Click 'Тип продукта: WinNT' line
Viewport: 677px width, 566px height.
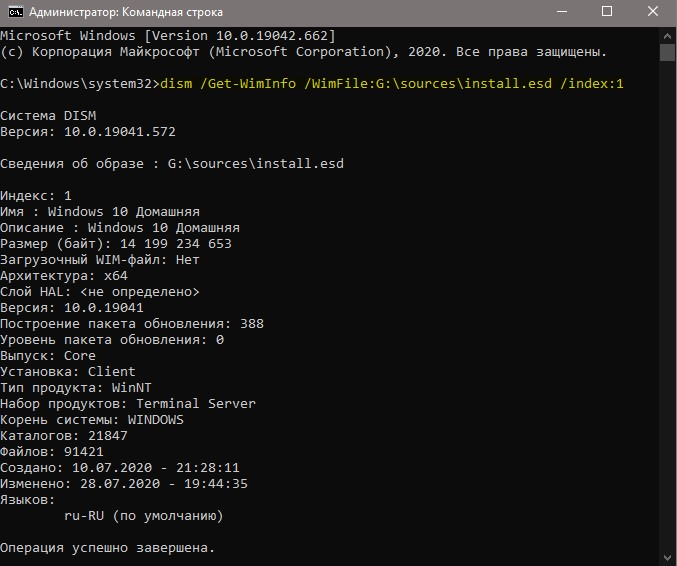(76, 388)
